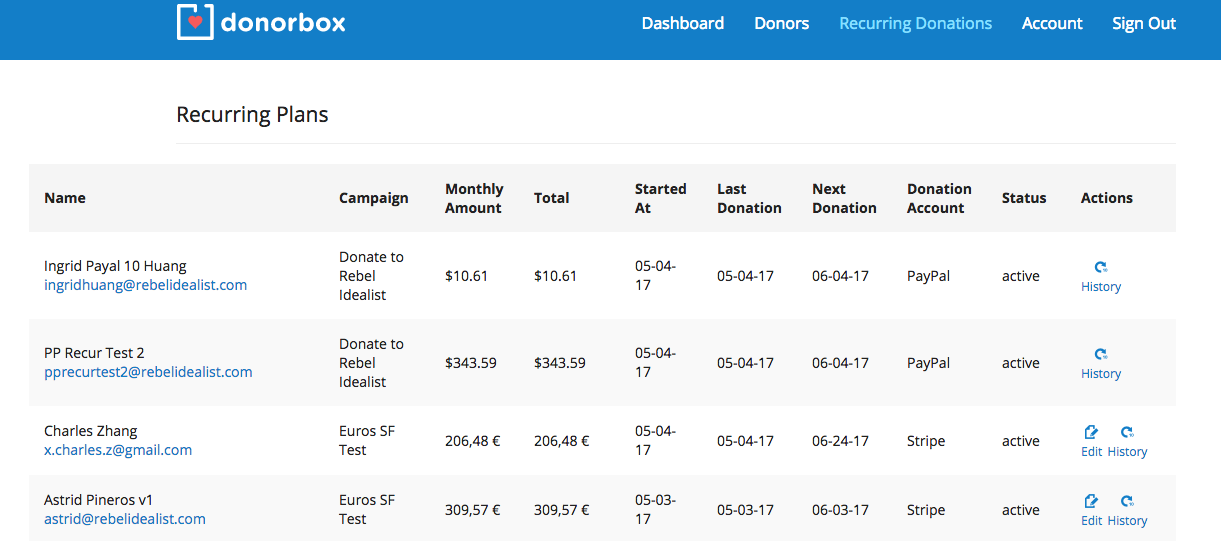Go to the Donors page
The image size is (1221, 541).
(x=781, y=23)
